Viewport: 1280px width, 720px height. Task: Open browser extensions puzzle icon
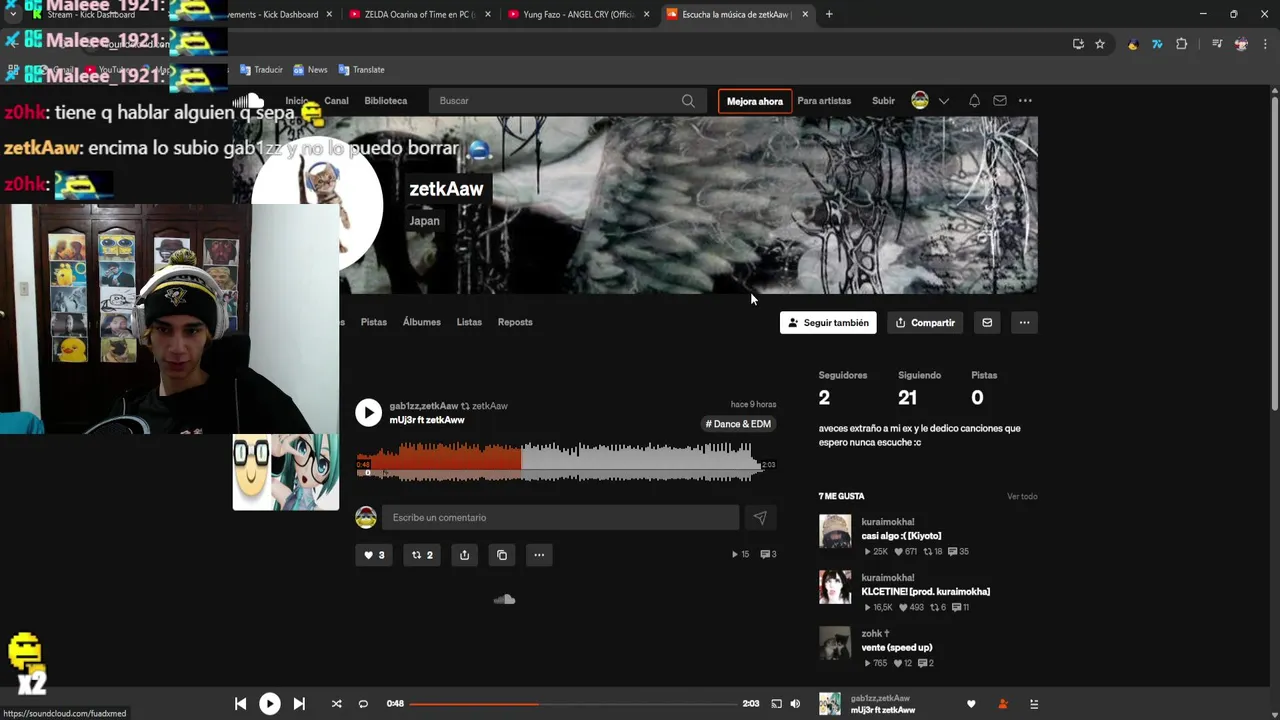coord(1182,44)
